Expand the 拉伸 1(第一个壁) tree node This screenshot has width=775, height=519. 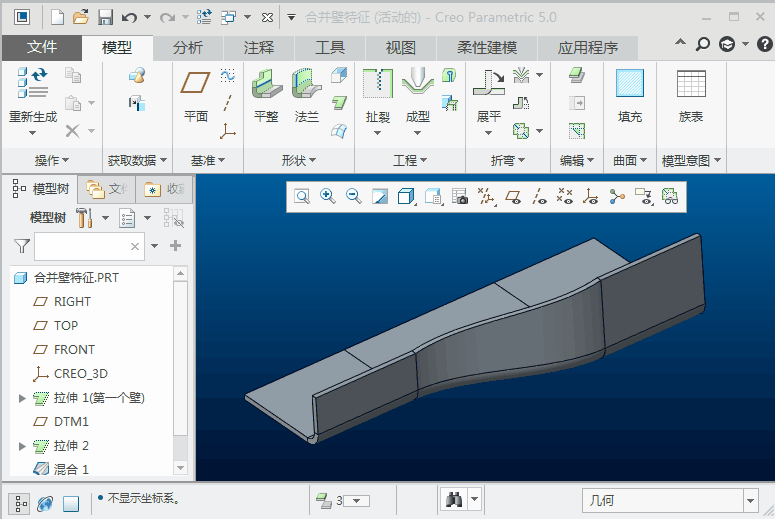click(x=23, y=398)
